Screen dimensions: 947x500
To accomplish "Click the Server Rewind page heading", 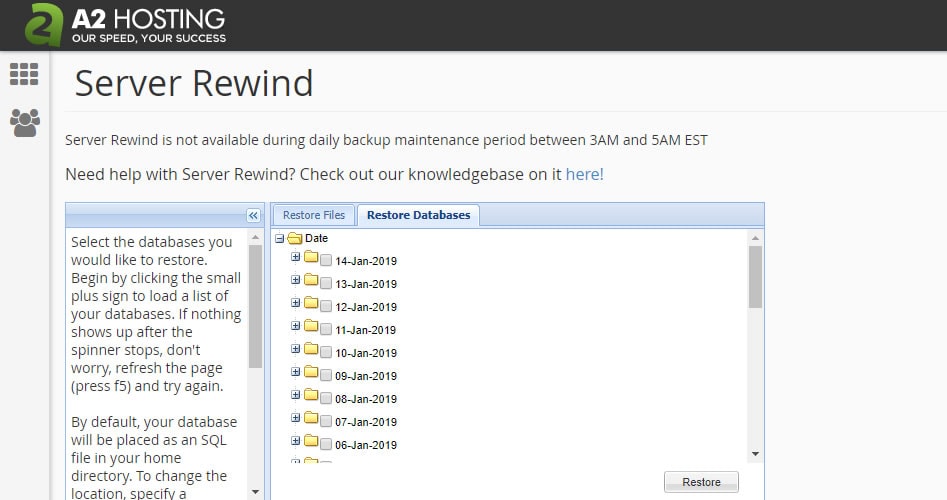I will [194, 83].
